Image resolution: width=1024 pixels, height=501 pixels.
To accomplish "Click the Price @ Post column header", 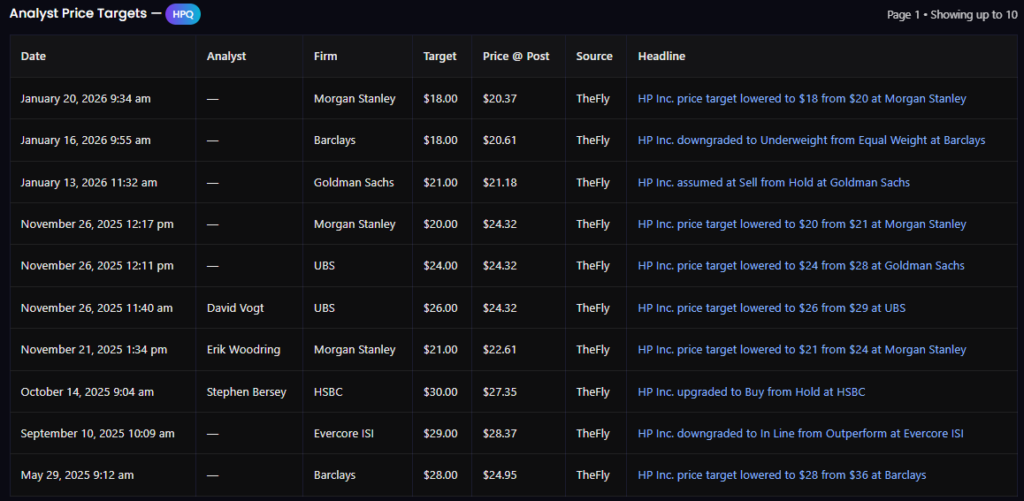I will pyautogui.click(x=515, y=57).
